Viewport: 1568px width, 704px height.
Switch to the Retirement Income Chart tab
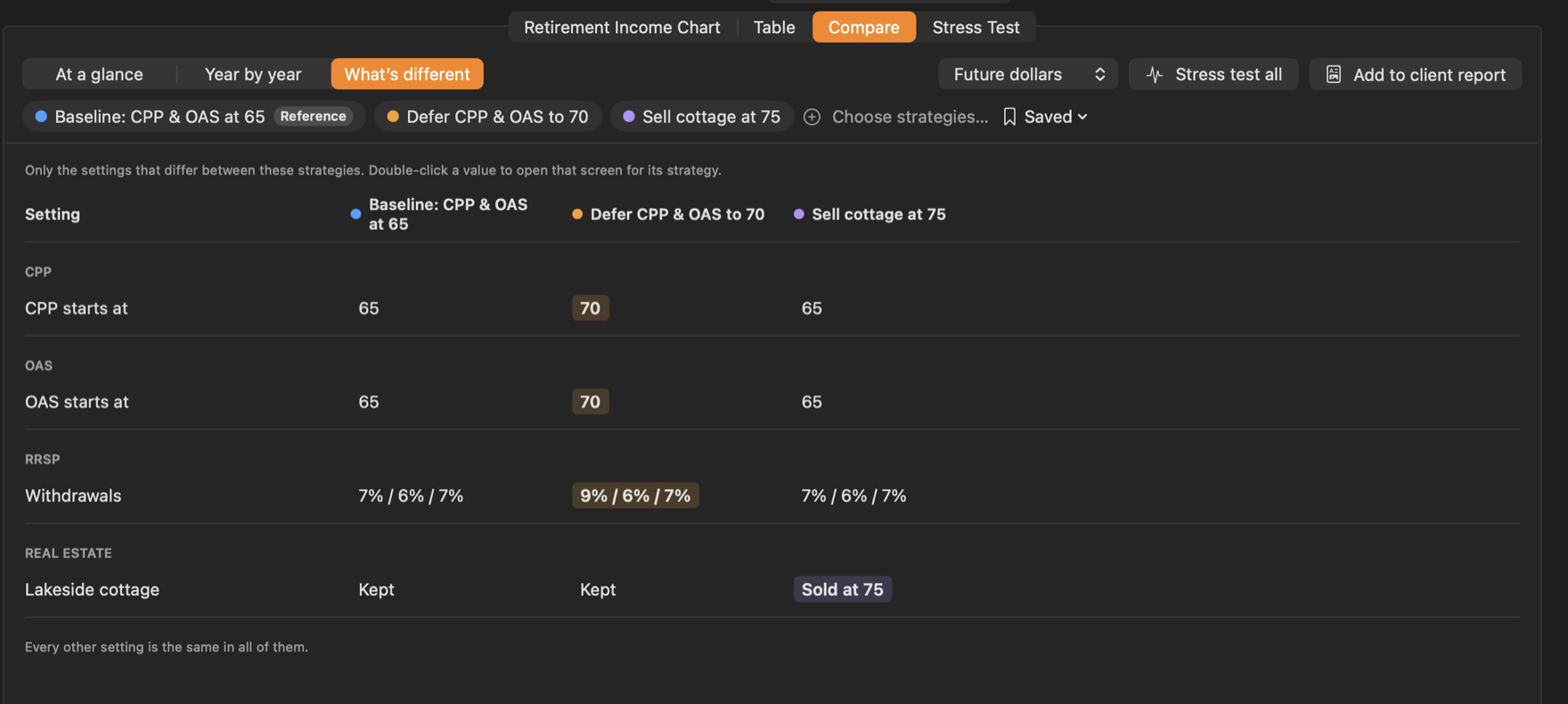point(622,27)
